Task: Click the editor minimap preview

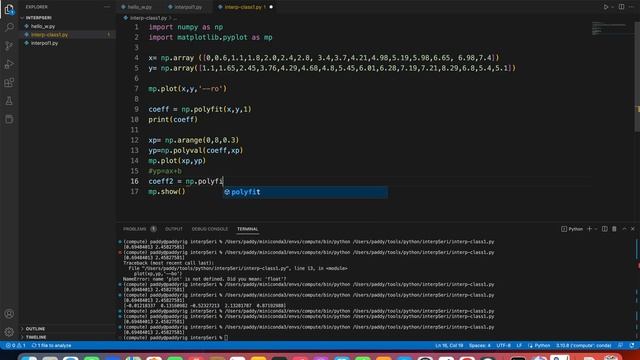Action: 610,29
